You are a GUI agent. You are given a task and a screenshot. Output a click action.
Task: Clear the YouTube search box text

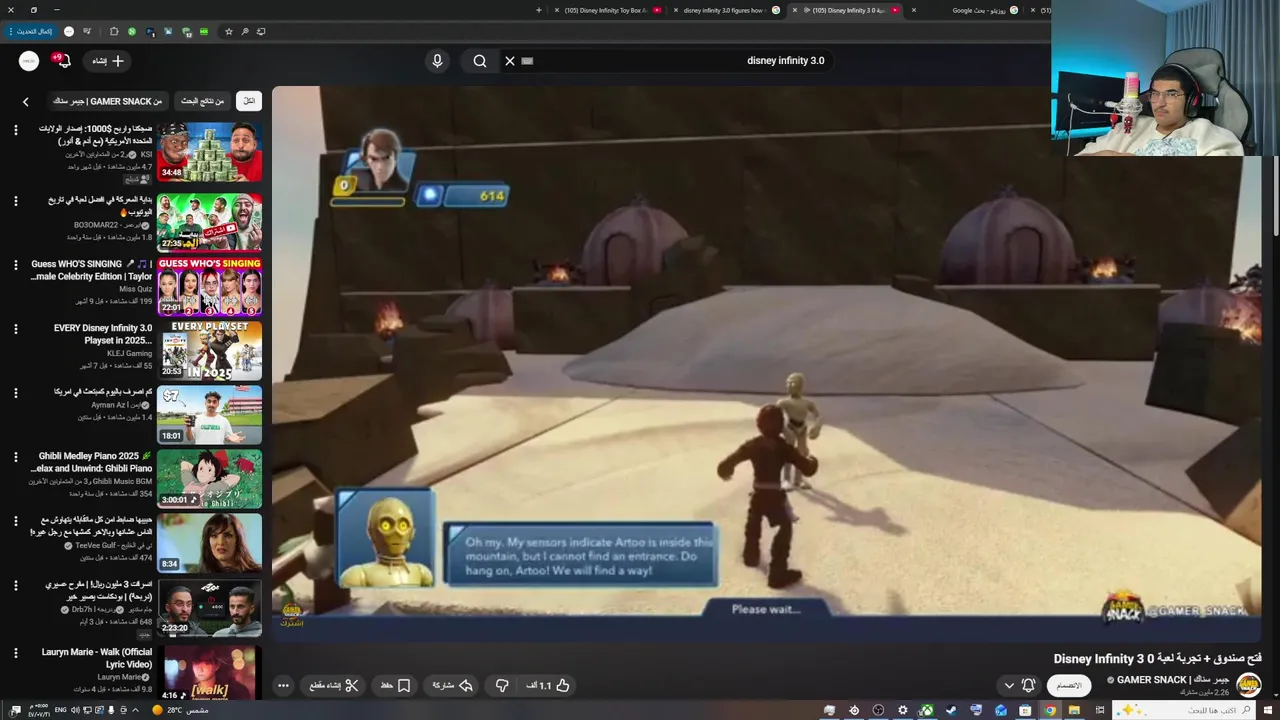510,61
